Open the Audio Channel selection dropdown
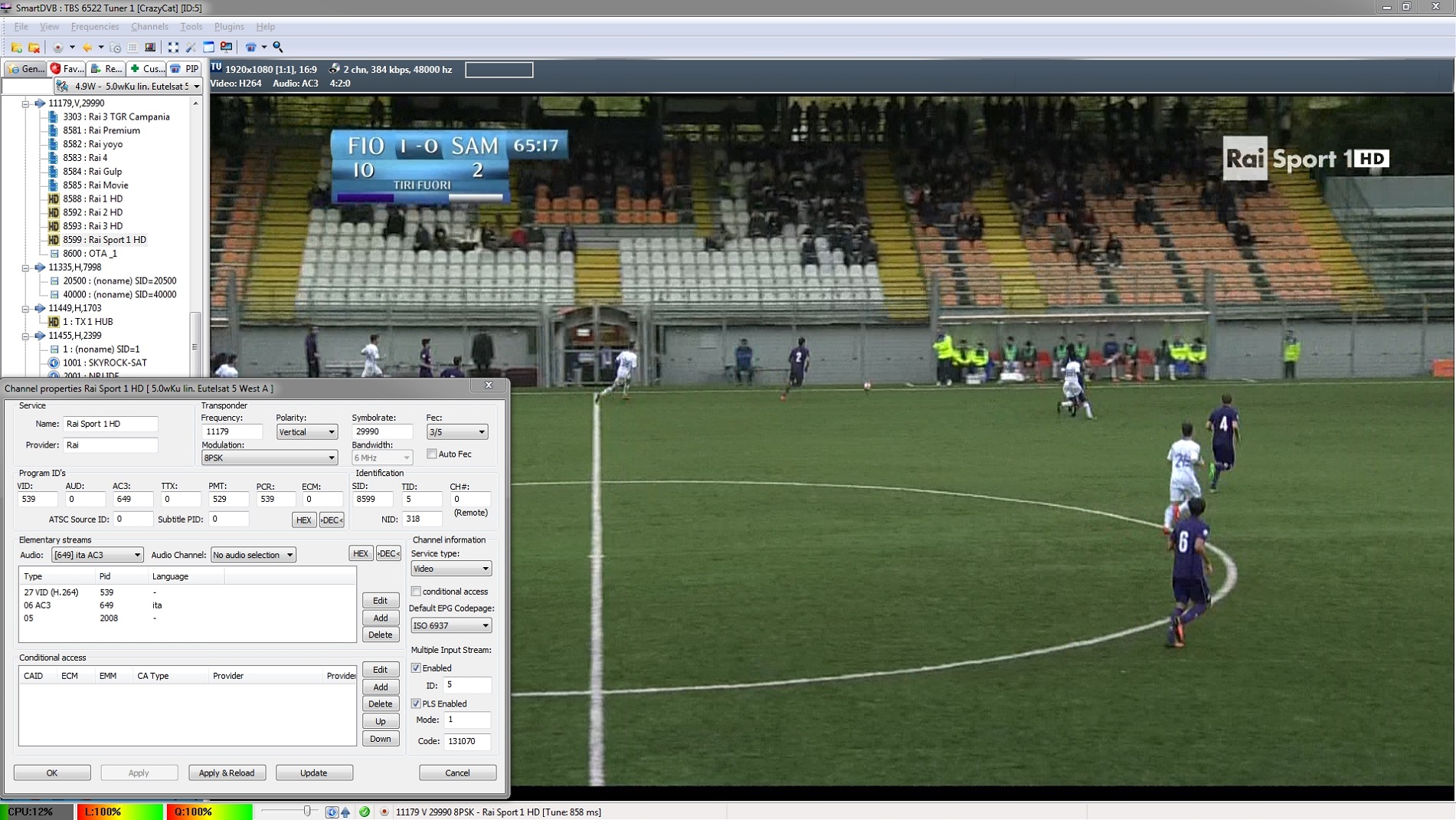Screen dimensions: 1456x820 click(x=253, y=555)
